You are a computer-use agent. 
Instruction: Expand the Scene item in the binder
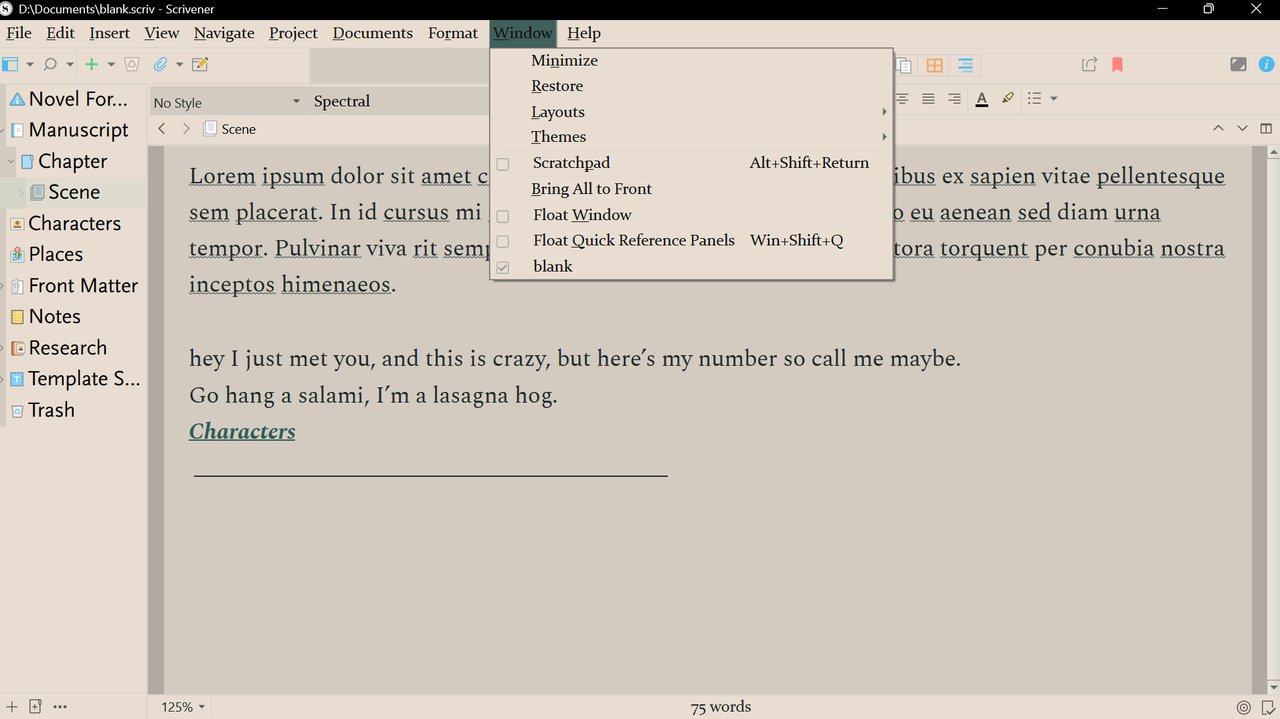click(x=21, y=192)
